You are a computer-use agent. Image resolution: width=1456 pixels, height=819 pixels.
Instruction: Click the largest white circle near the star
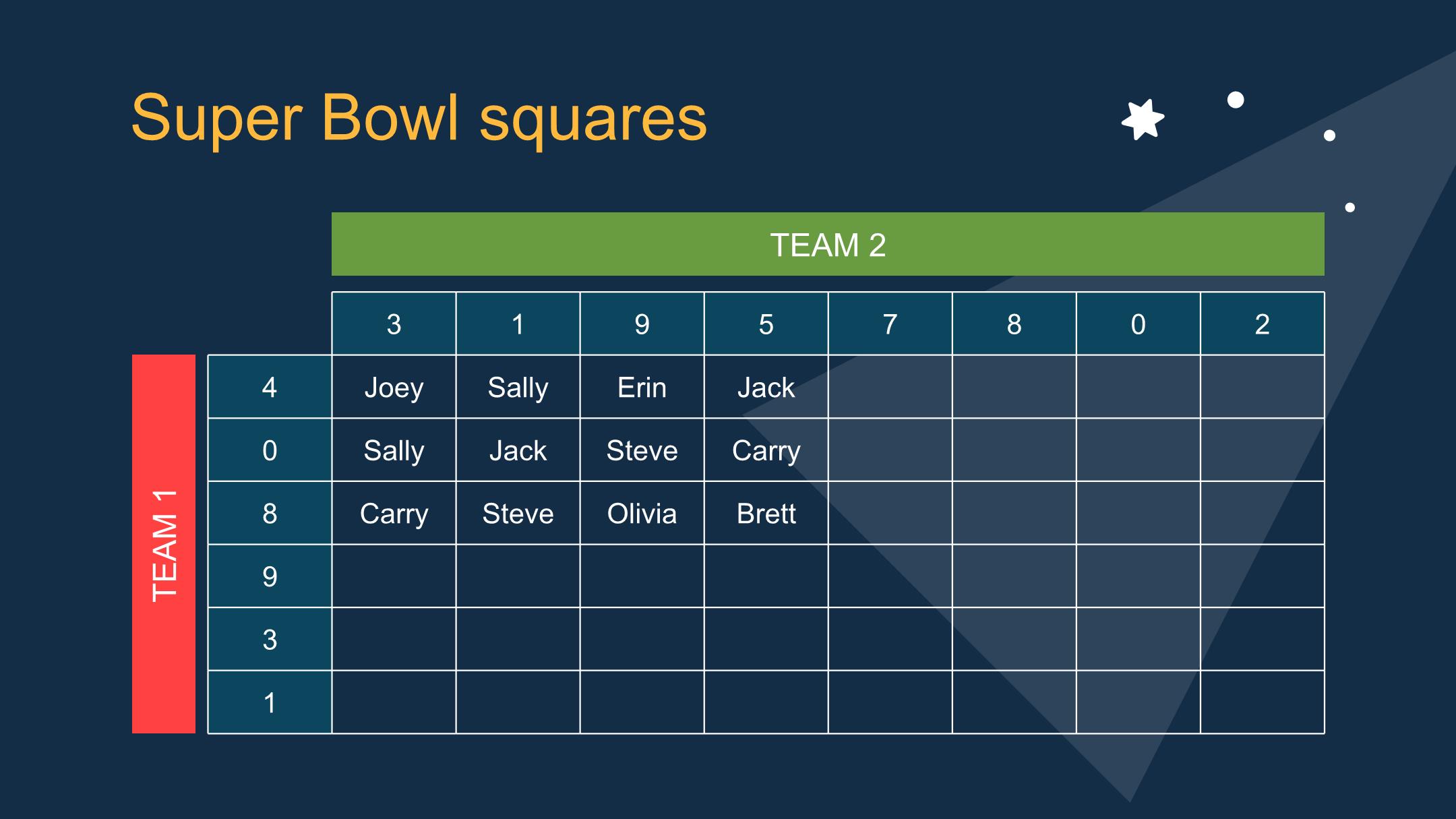pos(1236,100)
